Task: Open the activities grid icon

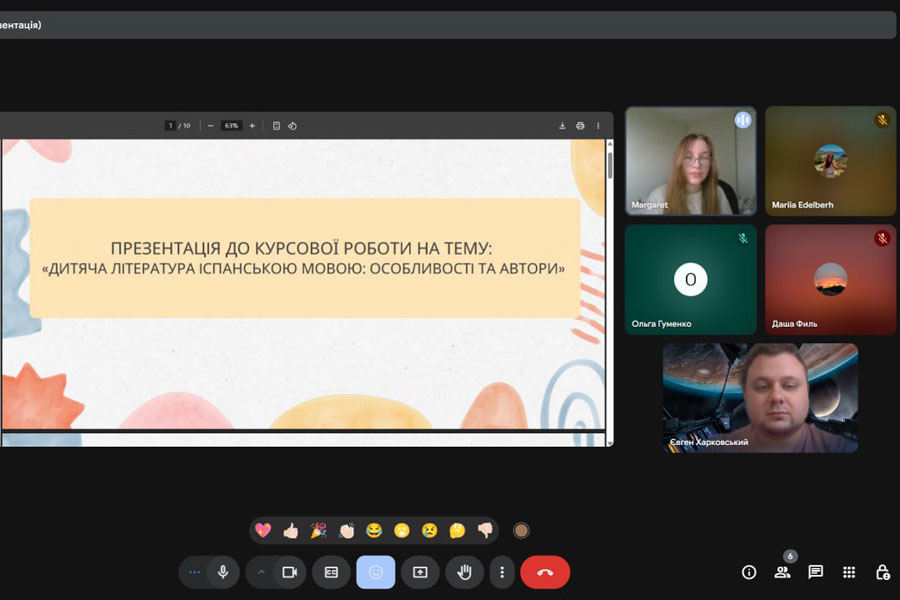Action: pos(849,572)
